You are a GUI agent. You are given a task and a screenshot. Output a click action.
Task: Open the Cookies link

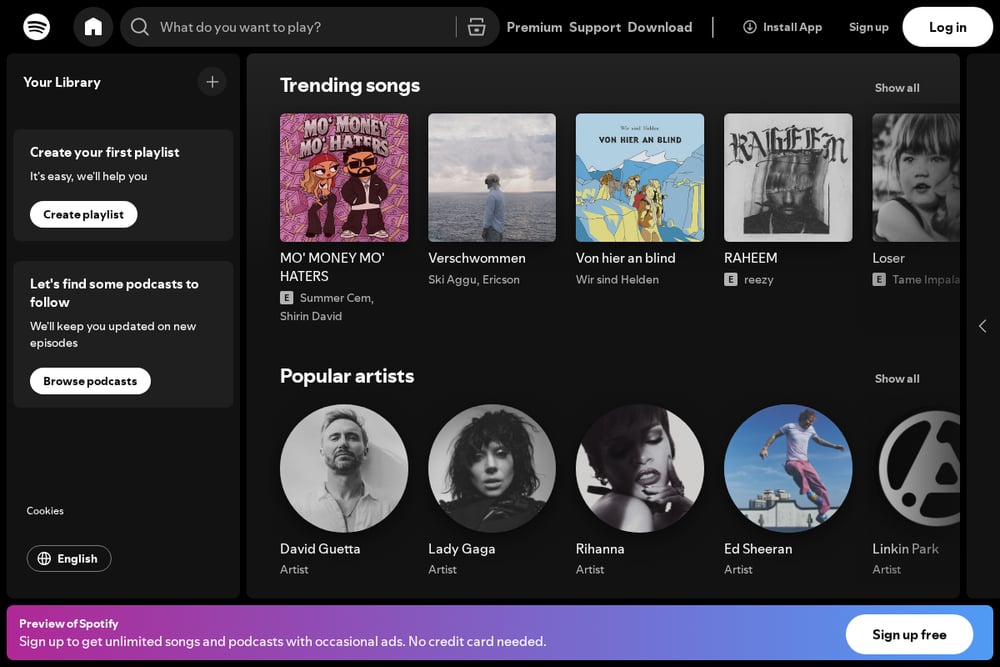(45, 511)
